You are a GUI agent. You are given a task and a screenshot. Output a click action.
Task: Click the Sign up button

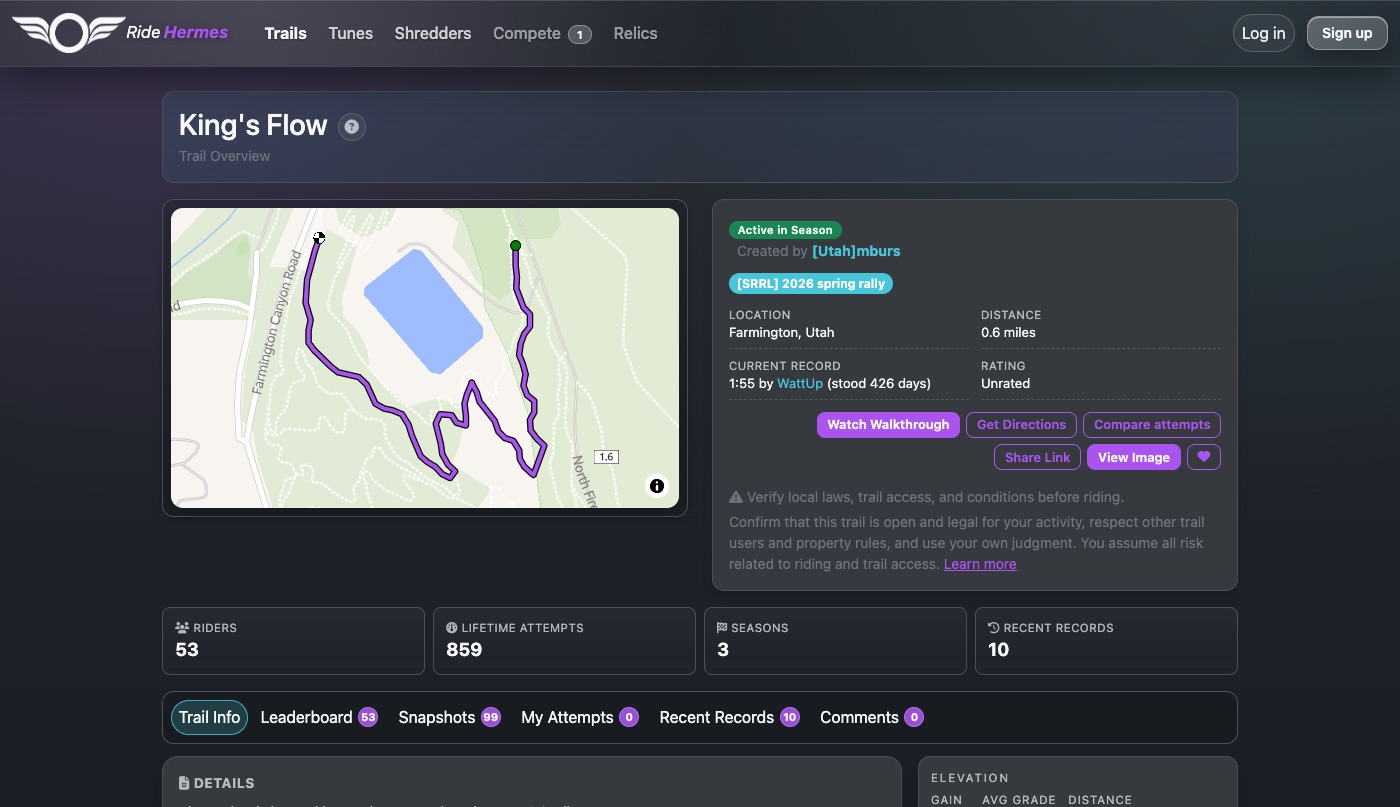tap(1347, 33)
